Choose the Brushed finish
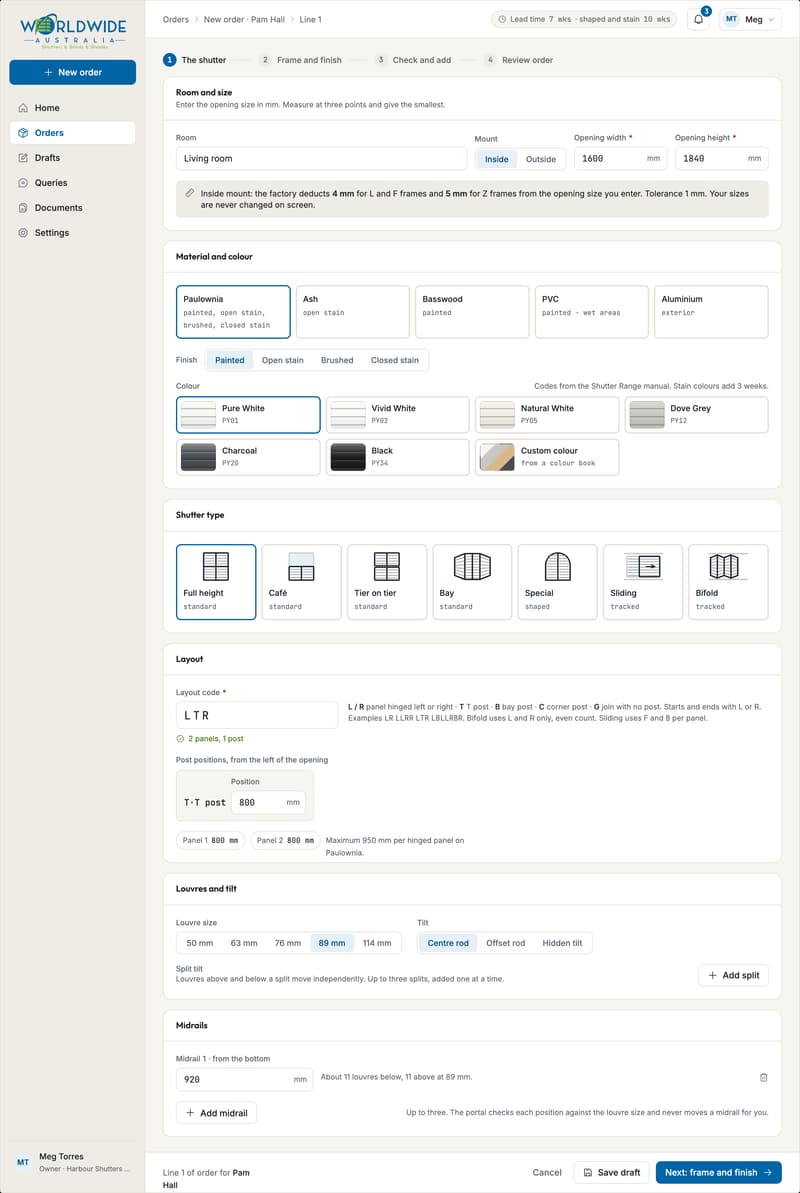Image resolution: width=800 pixels, height=1193 pixels. (x=336, y=360)
